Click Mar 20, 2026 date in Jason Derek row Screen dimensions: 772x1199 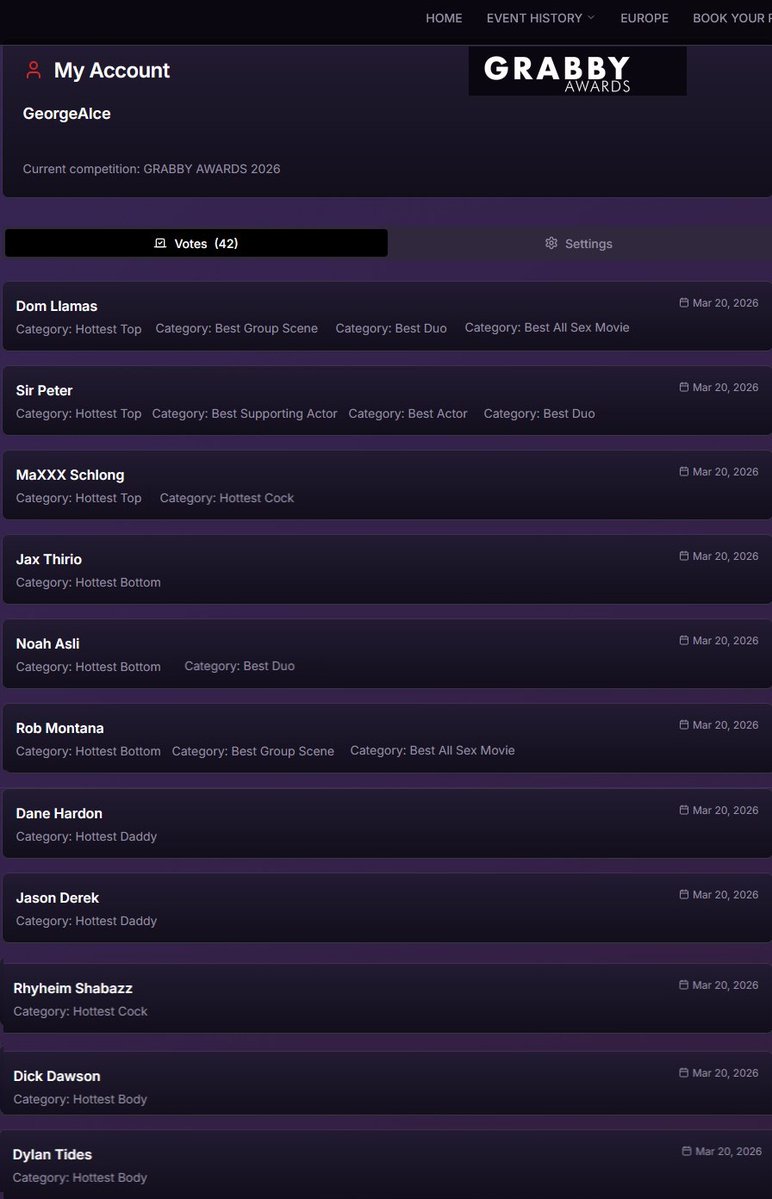(x=725, y=894)
